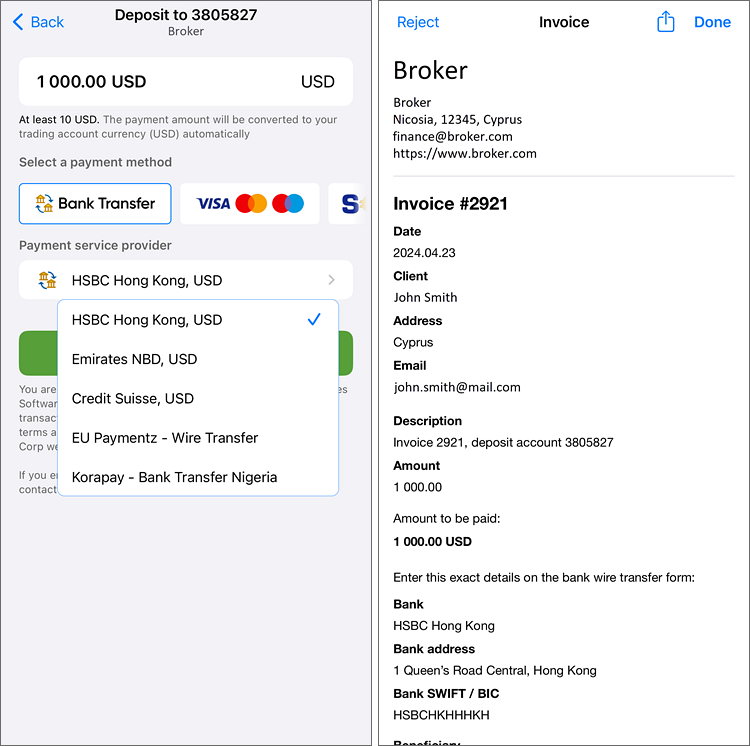
Task: Select the Mastercard logo
Action: point(251,203)
